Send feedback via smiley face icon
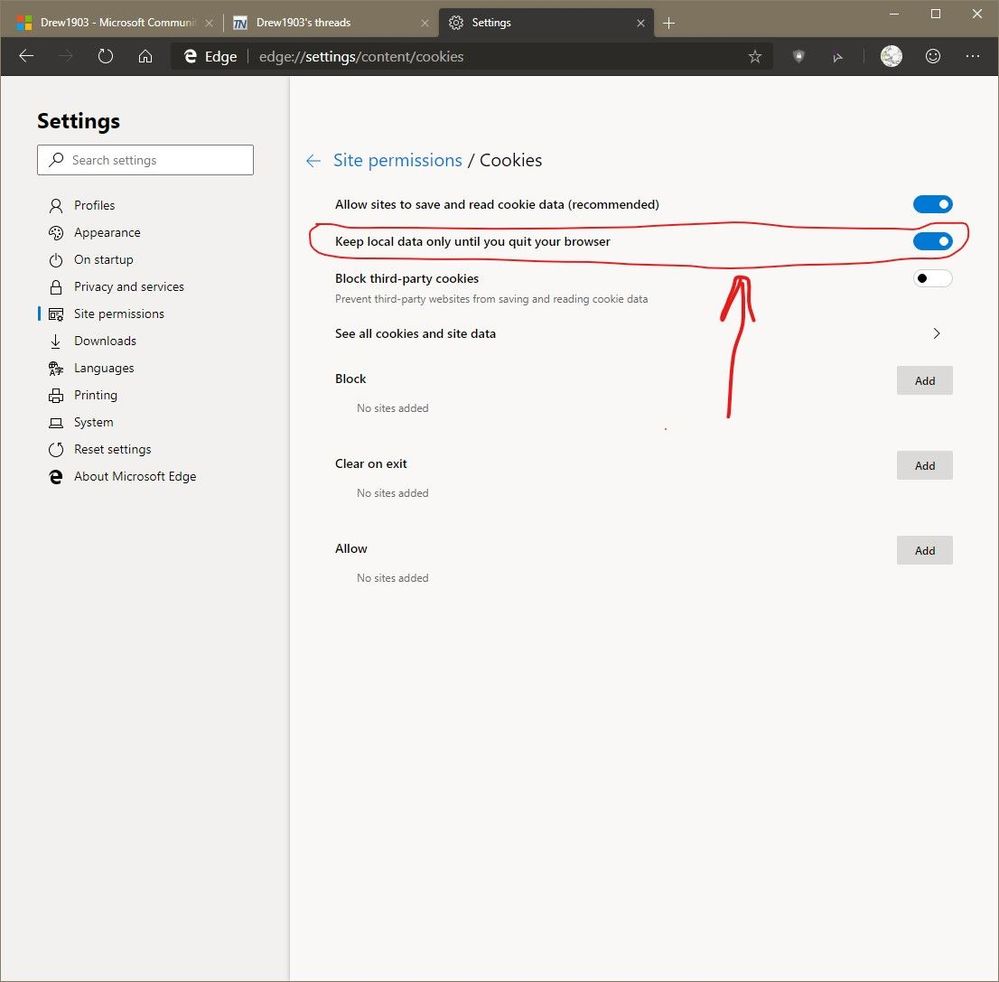 pyautogui.click(x=933, y=56)
